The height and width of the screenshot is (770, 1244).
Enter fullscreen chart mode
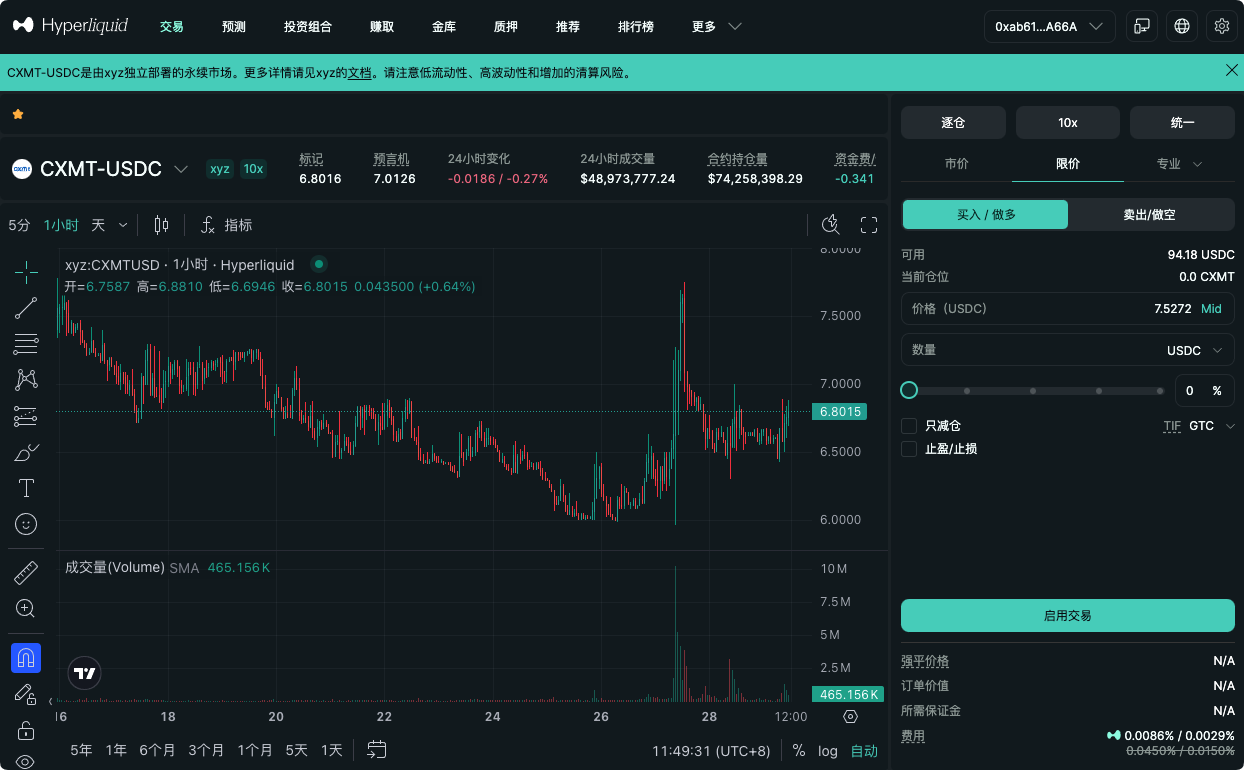[x=869, y=225]
